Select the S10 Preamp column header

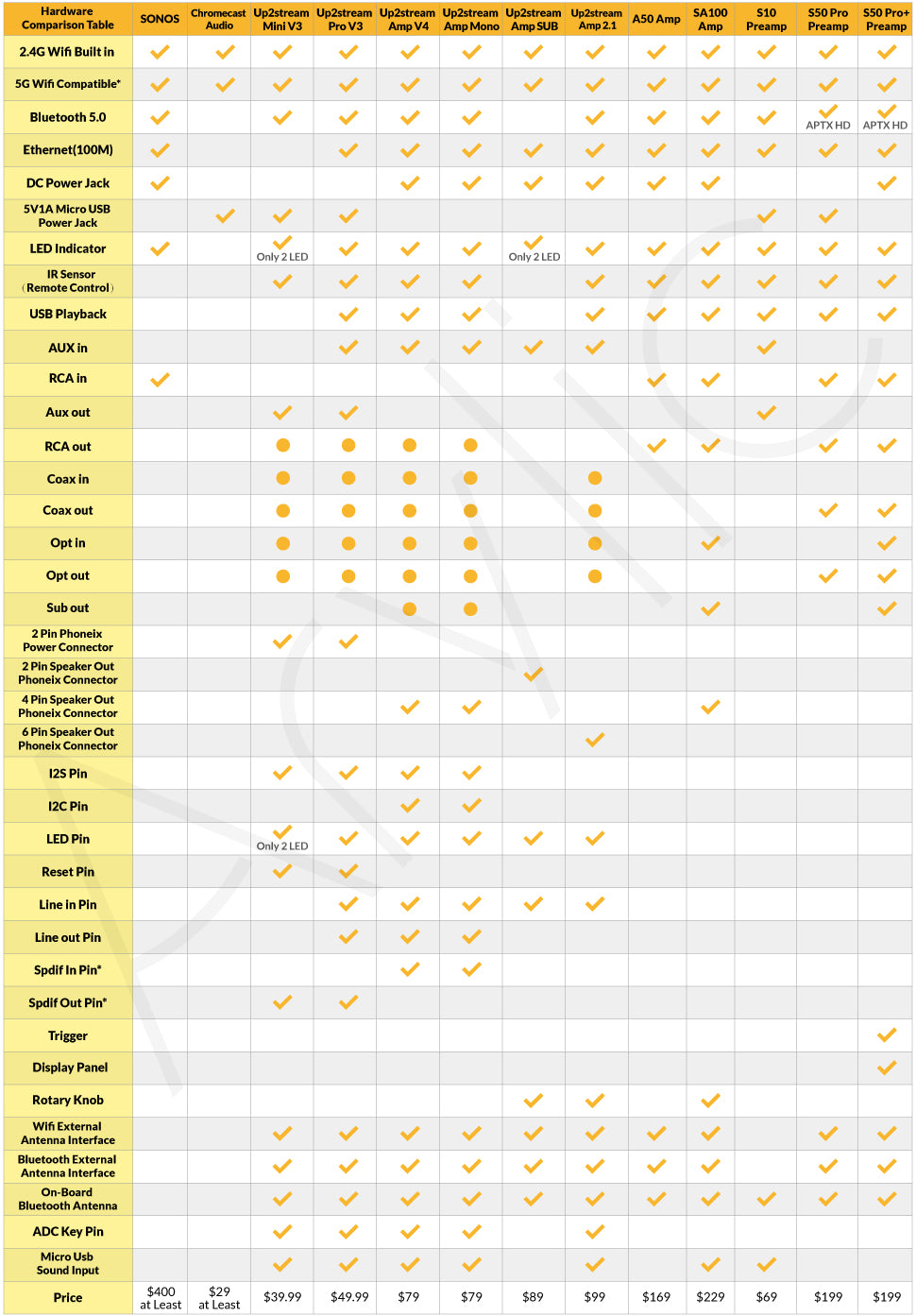coord(766,19)
